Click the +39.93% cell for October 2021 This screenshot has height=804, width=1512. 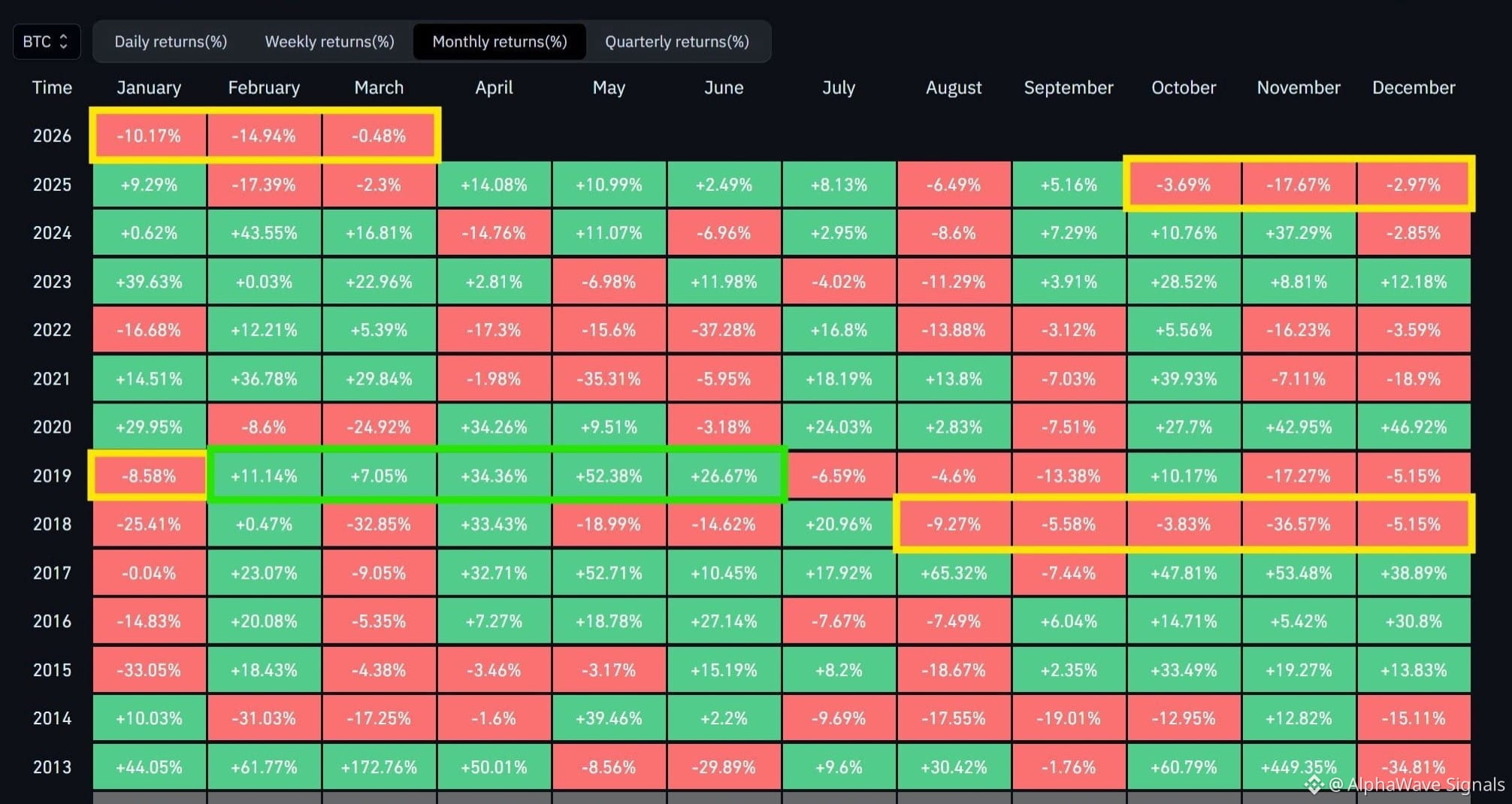coord(1184,379)
